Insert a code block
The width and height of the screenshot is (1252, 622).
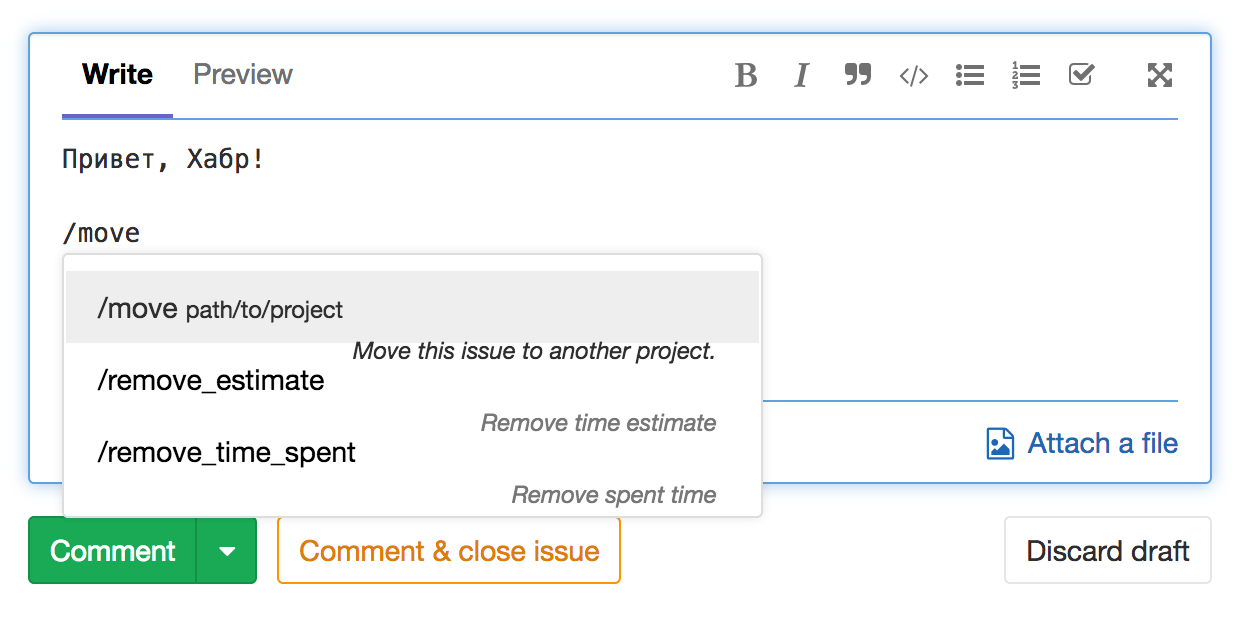pyautogui.click(x=913, y=74)
